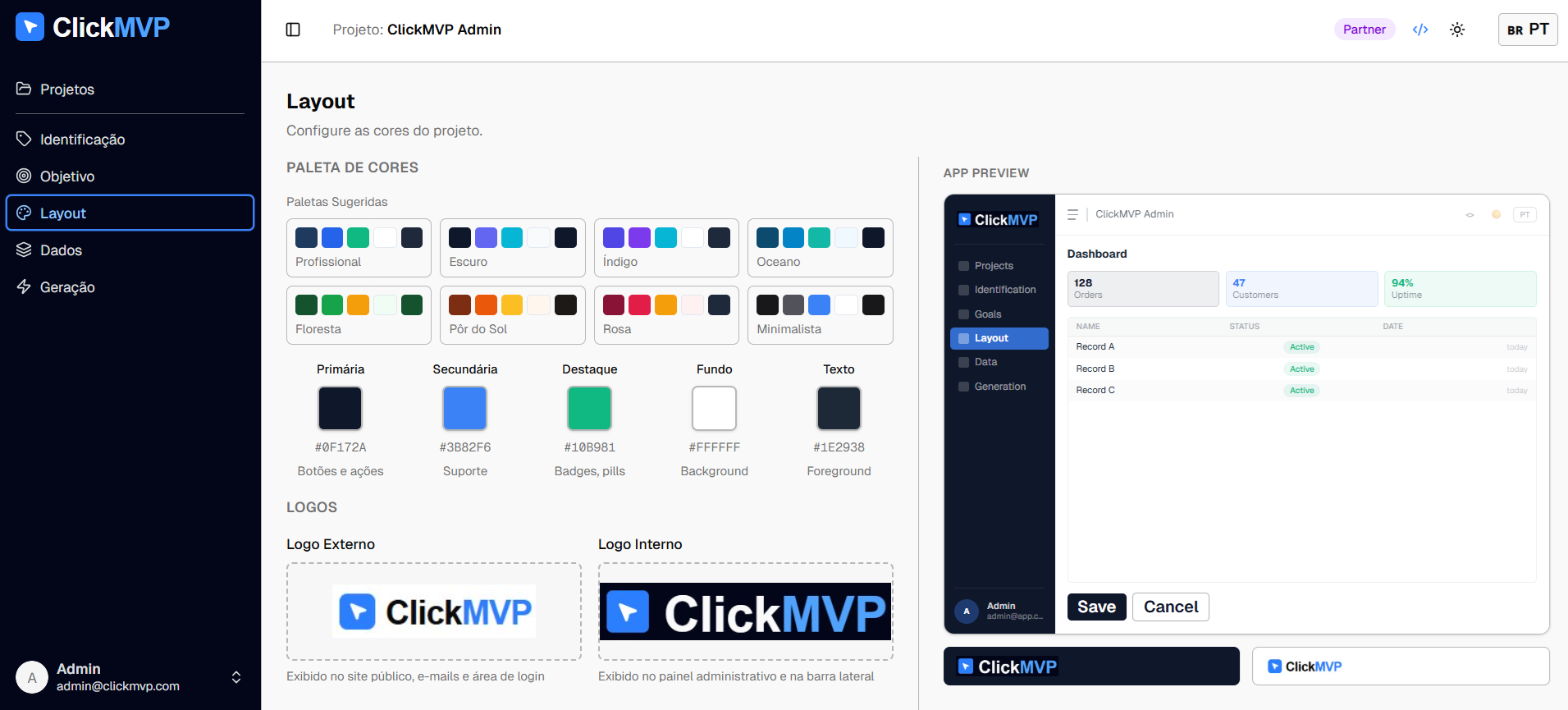Click preview hamburger menu icon
The width and height of the screenshot is (1568, 710).
pos(1072,214)
